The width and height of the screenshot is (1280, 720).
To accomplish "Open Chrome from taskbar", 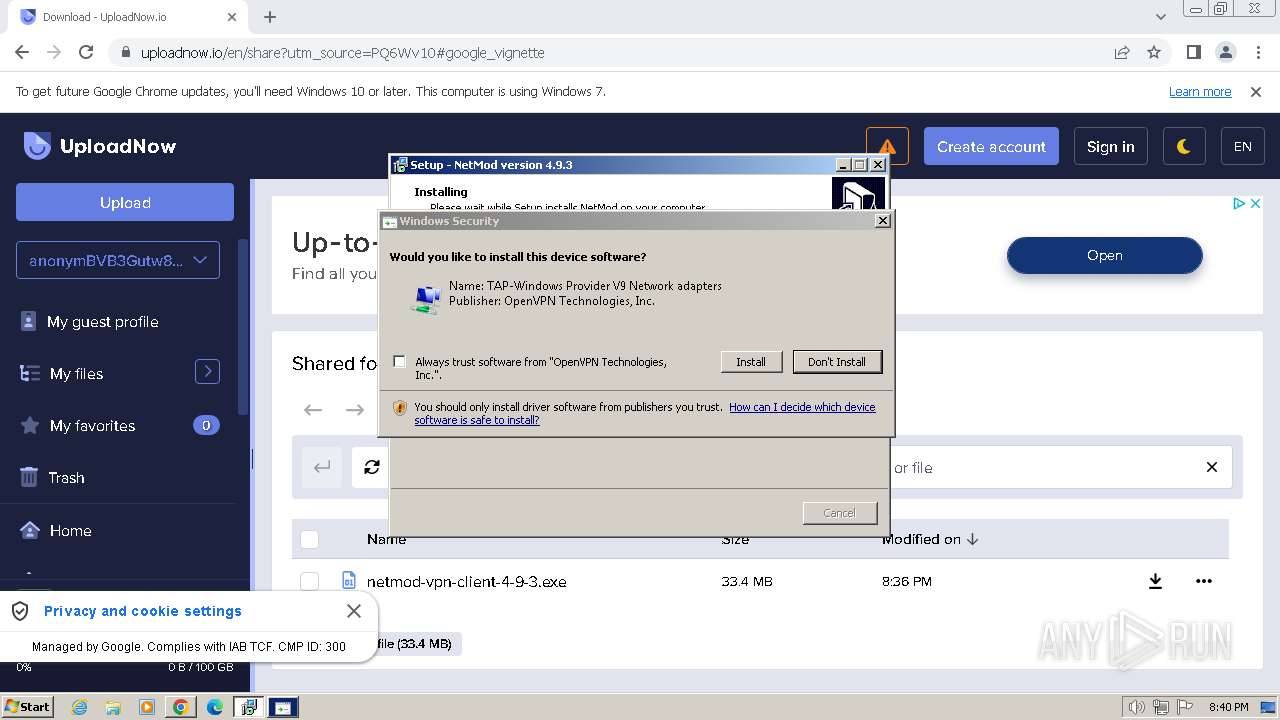I will click(181, 707).
